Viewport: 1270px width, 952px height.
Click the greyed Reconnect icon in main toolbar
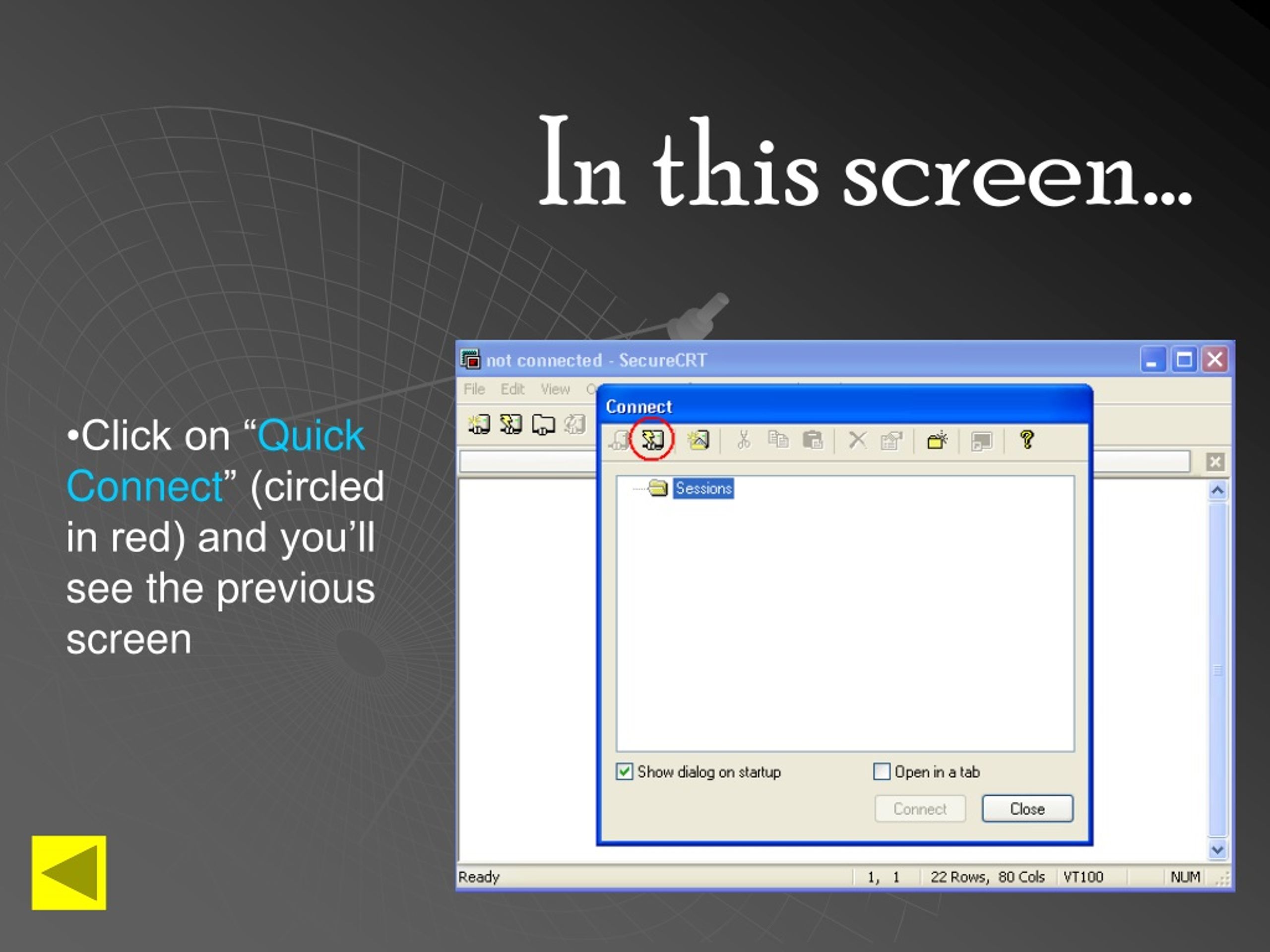(x=574, y=424)
